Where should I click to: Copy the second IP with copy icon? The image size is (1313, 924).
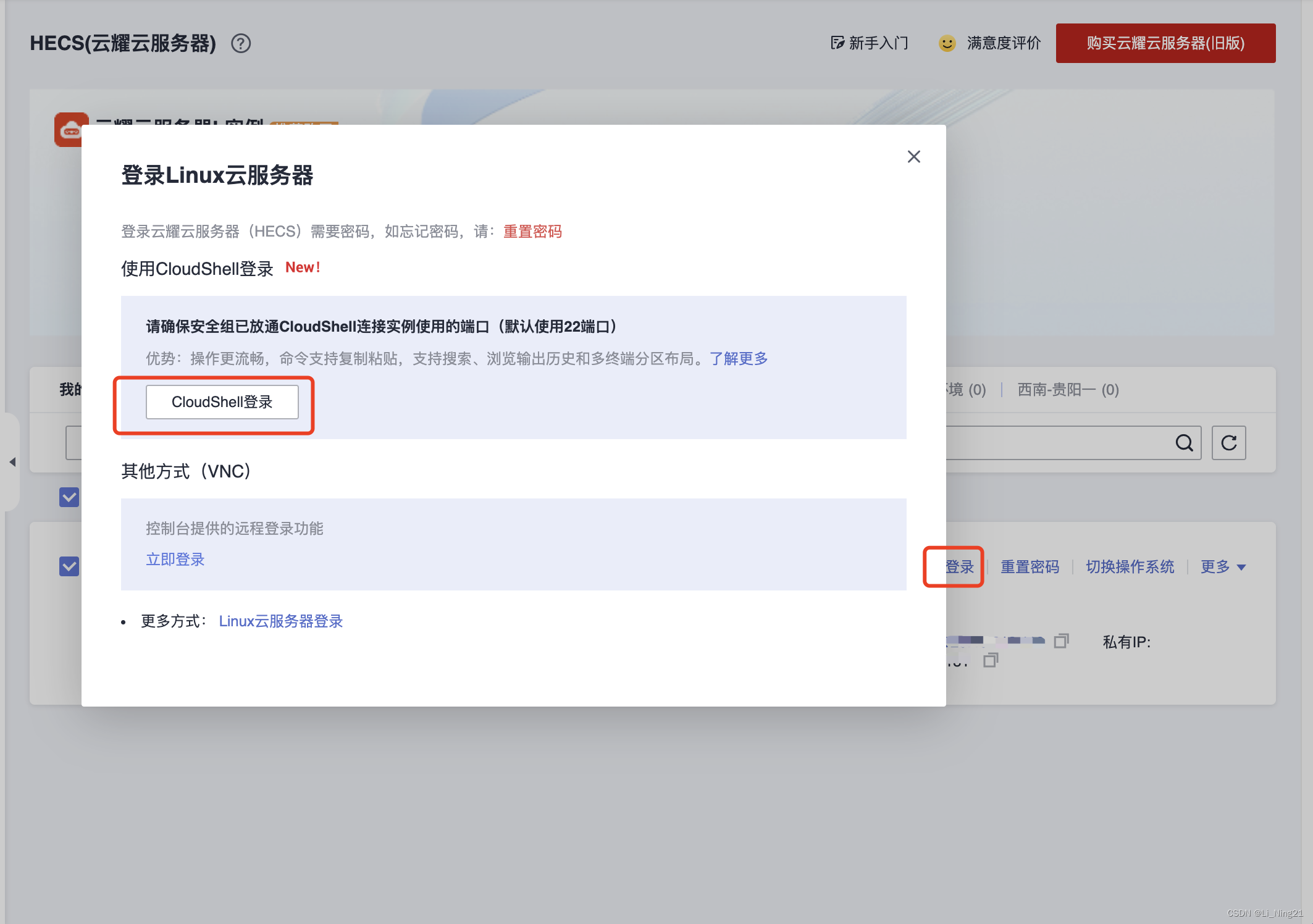click(991, 660)
